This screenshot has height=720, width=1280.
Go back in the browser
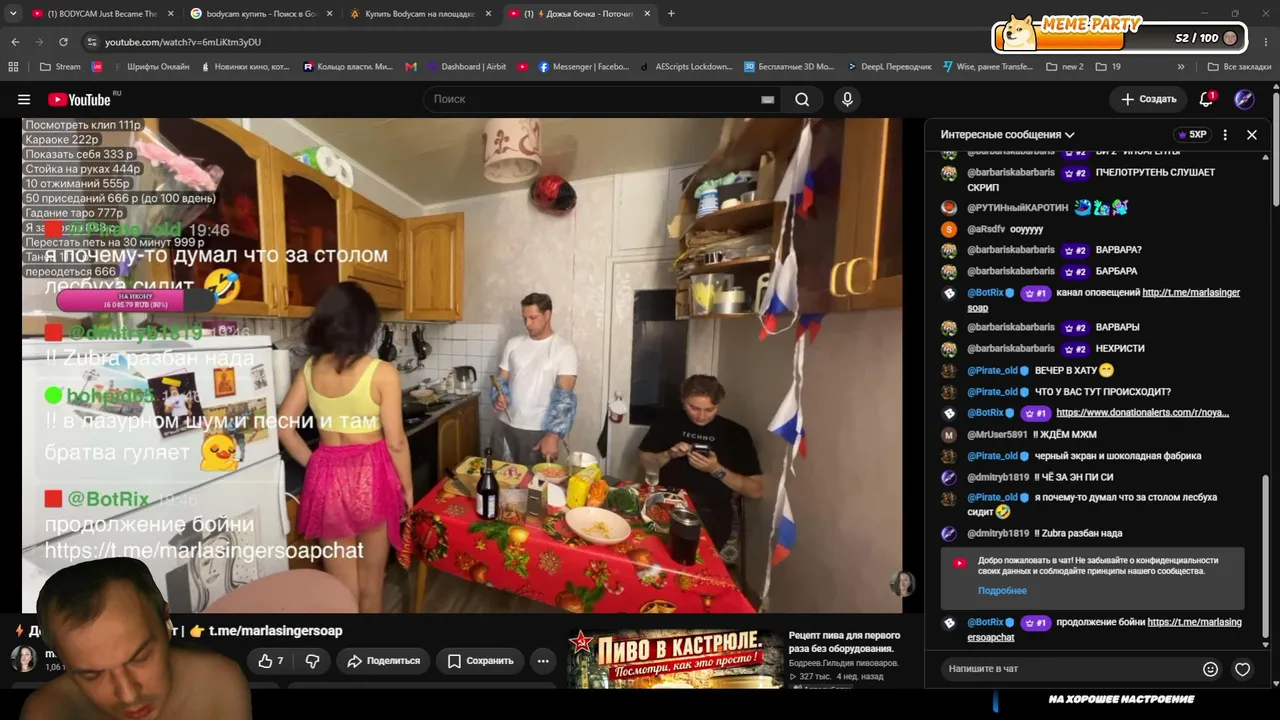[15, 42]
